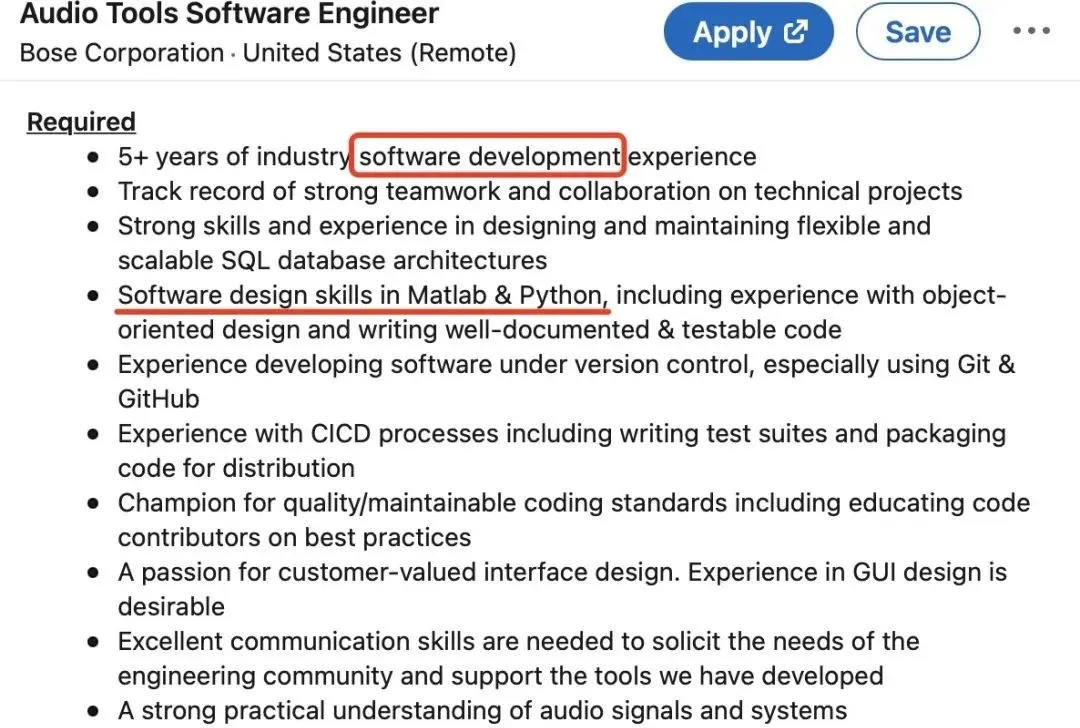Click the strong teamwork and collaboration line

[x=540, y=191]
